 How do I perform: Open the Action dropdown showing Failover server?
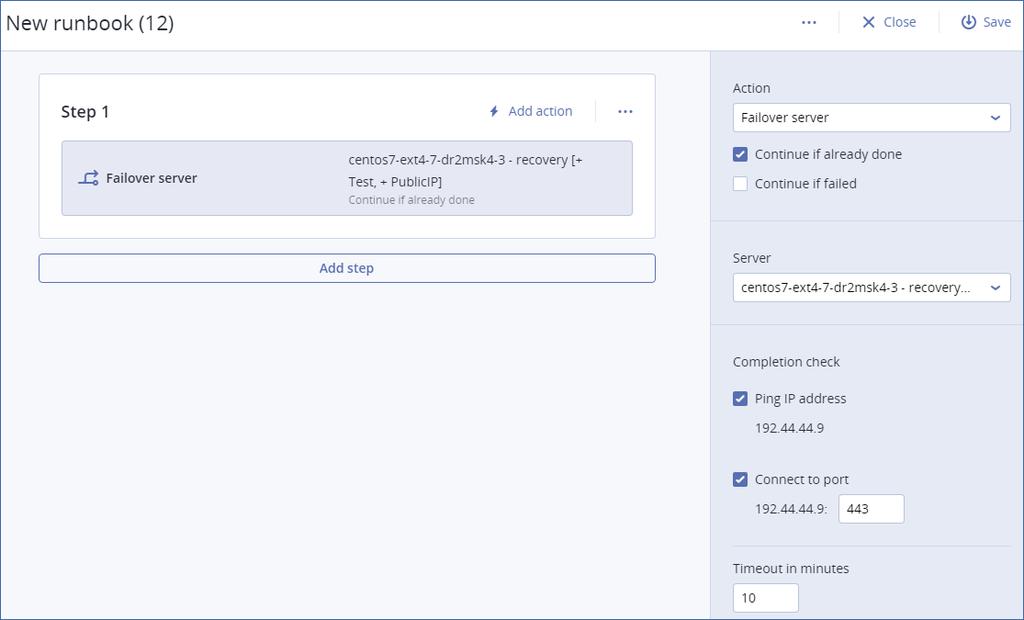click(x=871, y=118)
